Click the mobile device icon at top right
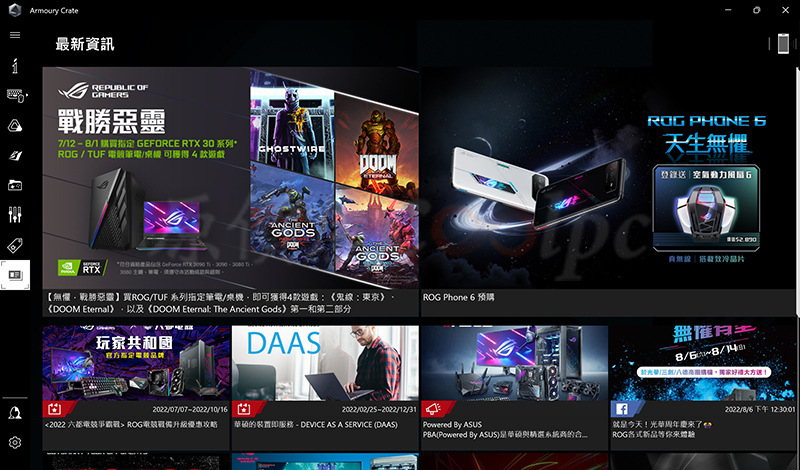Screen dimensions: 800x470 783,43
